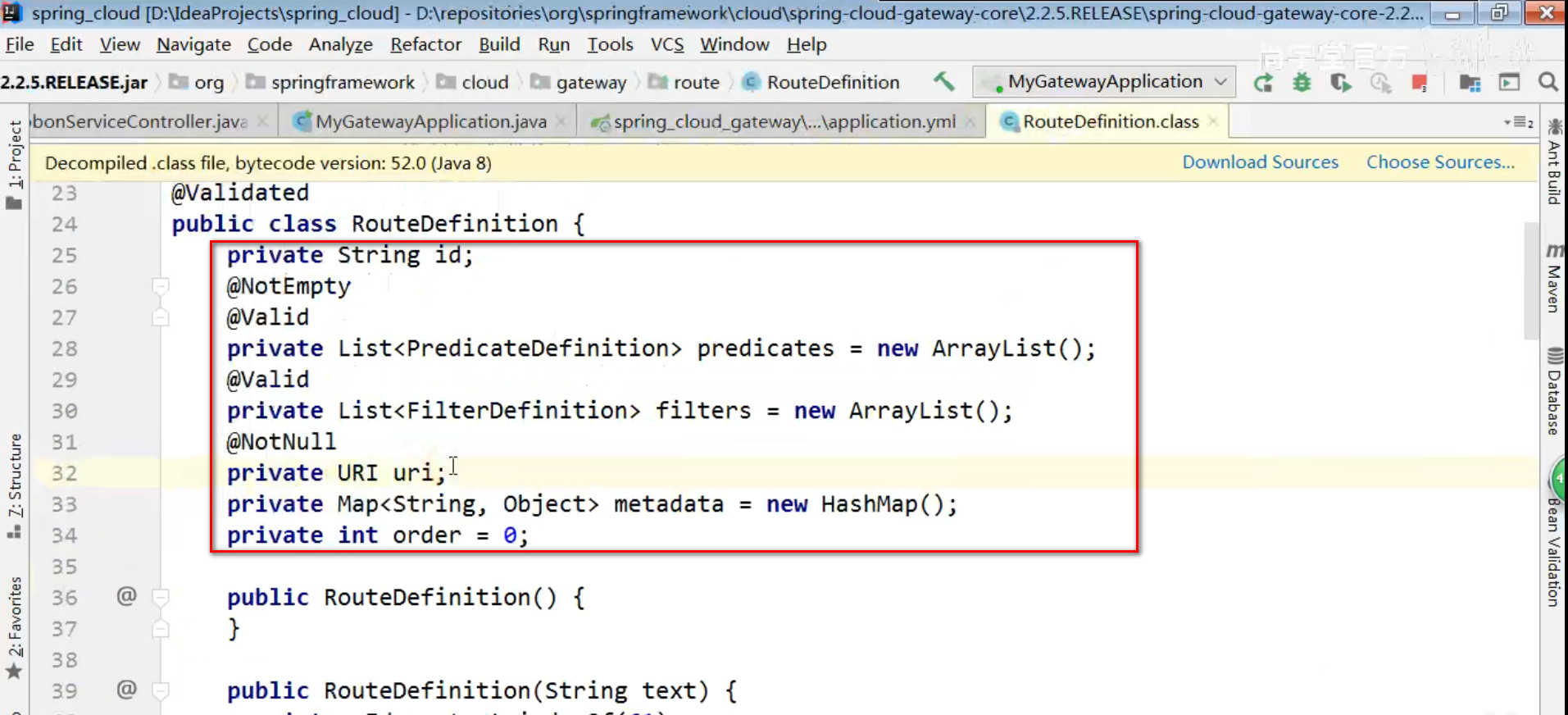1568x715 pixels.
Task: Collapse the fold marker at line 26
Action: tap(161, 286)
